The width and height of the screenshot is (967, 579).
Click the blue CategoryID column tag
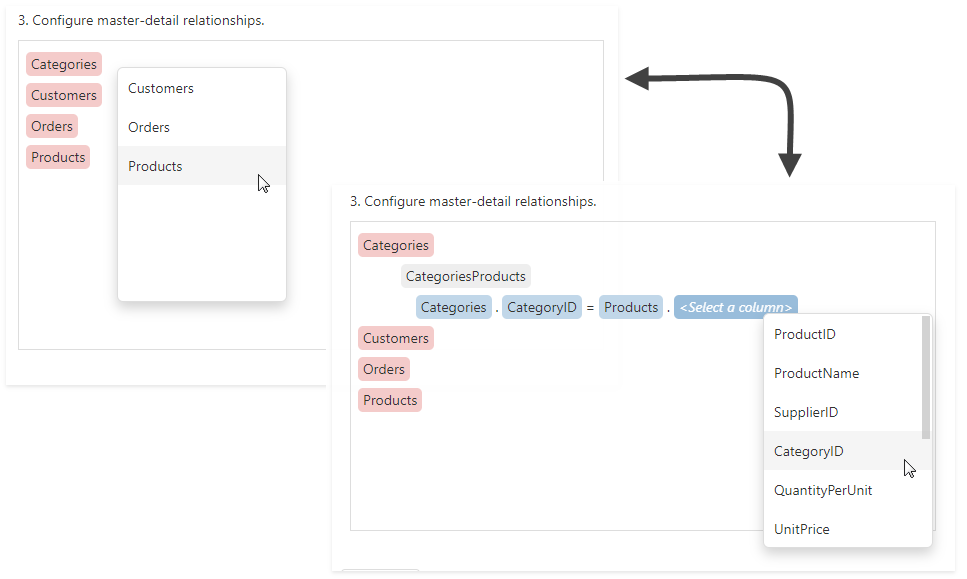(x=540, y=307)
